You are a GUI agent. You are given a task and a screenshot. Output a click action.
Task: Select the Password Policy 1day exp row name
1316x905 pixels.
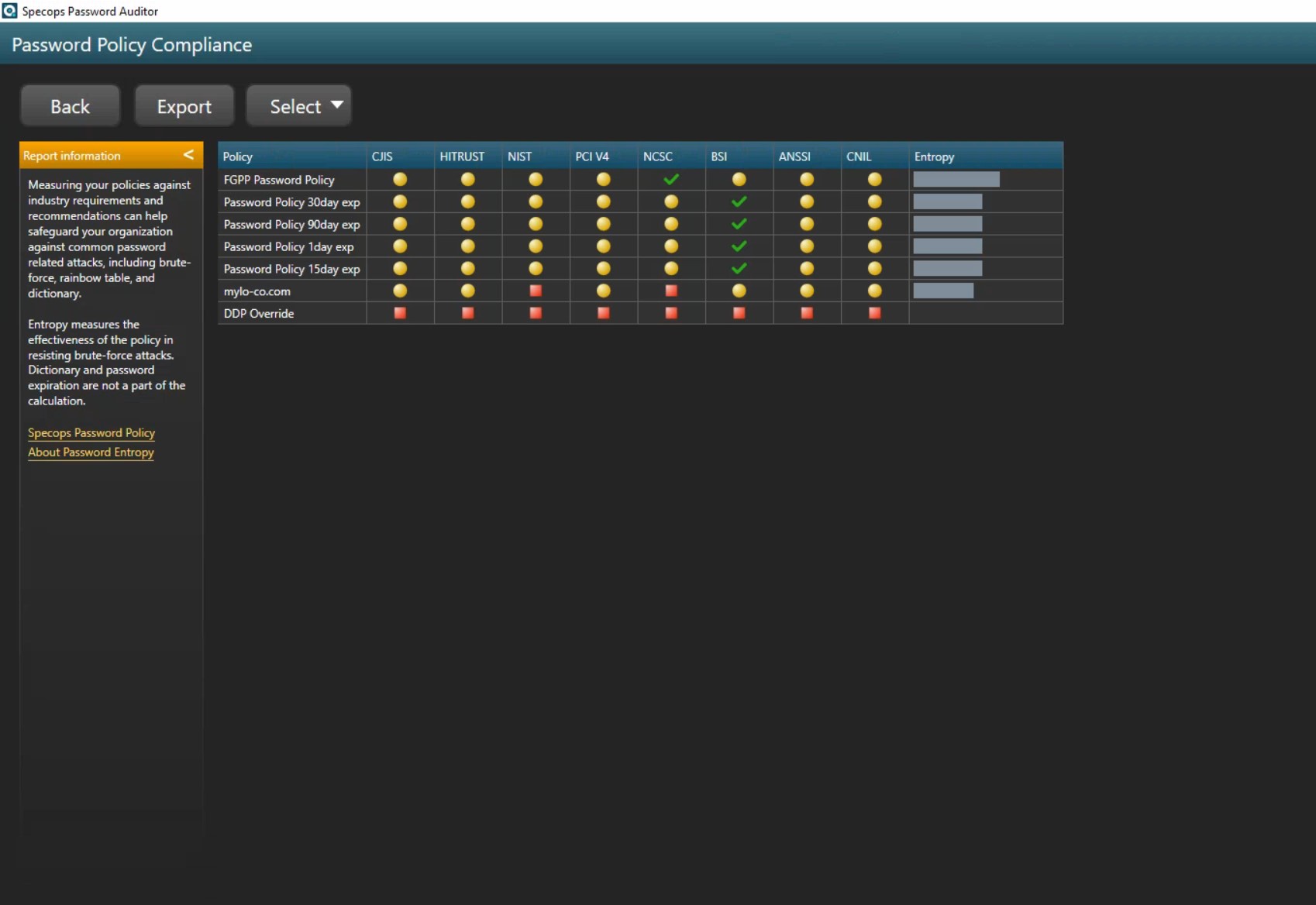coord(288,246)
